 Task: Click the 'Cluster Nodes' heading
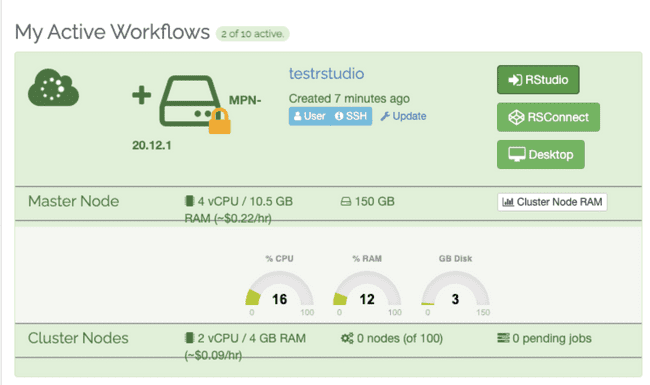pyautogui.click(x=78, y=338)
